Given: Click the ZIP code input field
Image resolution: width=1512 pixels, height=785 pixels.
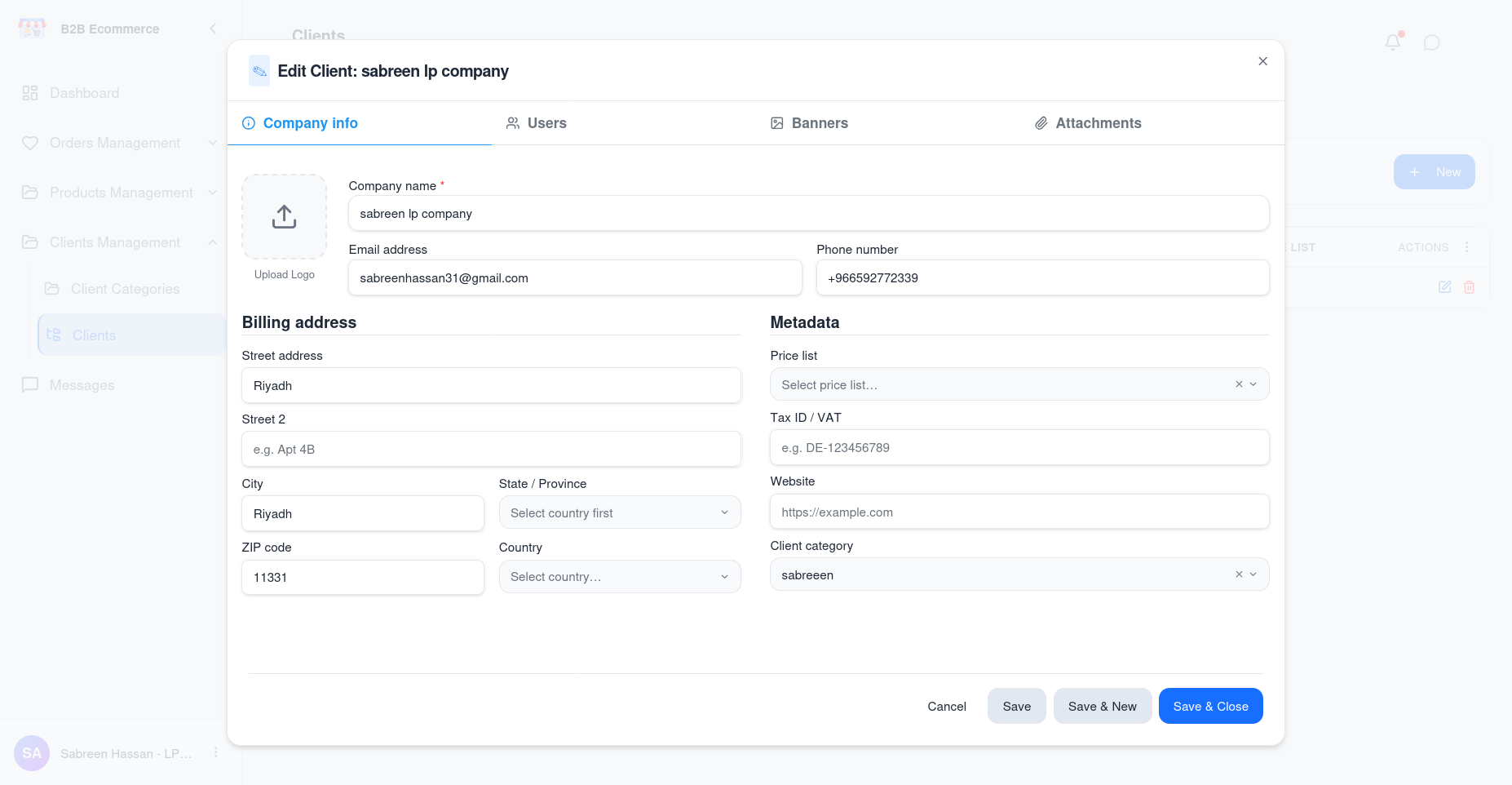Looking at the screenshot, I should coord(363,578).
